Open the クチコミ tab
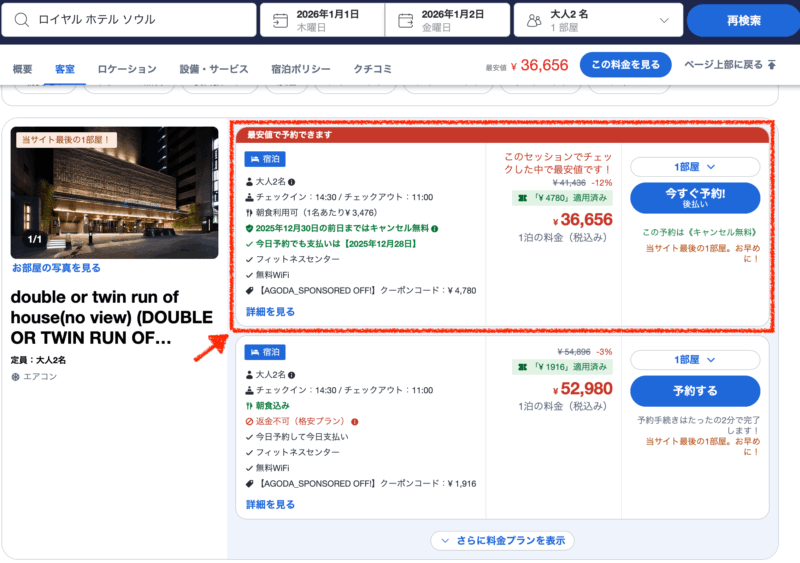The height and width of the screenshot is (563, 800). click(x=373, y=69)
